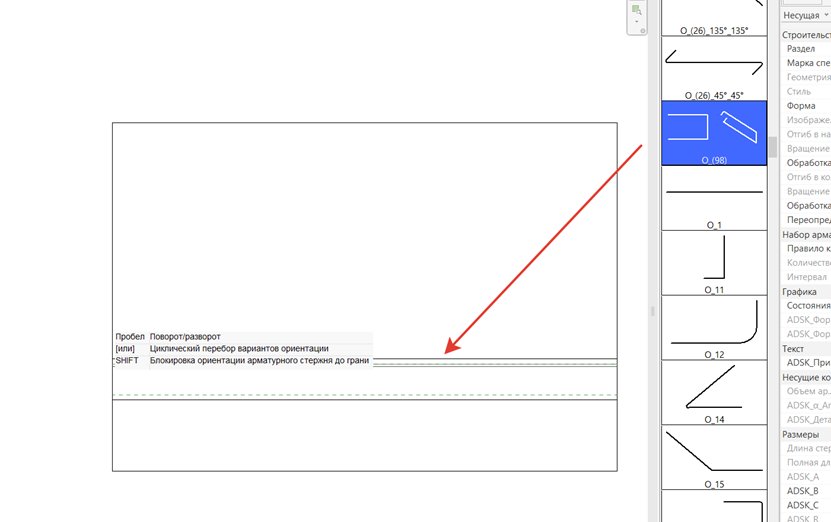The height and width of the screenshot is (522, 831).
Task: Click the Форма property row
Action: click(x=806, y=106)
